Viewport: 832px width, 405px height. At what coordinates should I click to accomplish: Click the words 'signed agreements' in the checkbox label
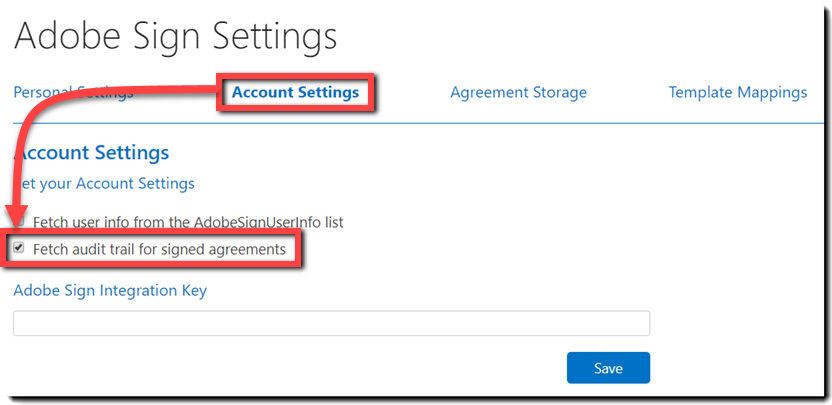click(229, 248)
